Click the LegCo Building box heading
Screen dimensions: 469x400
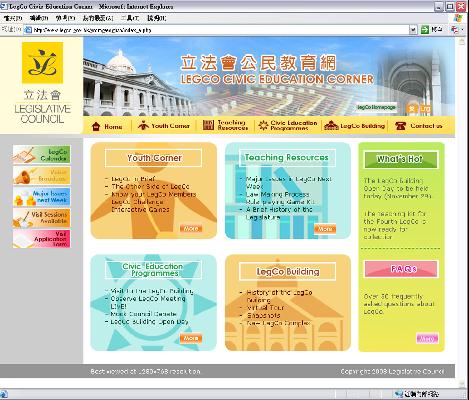click(x=287, y=271)
